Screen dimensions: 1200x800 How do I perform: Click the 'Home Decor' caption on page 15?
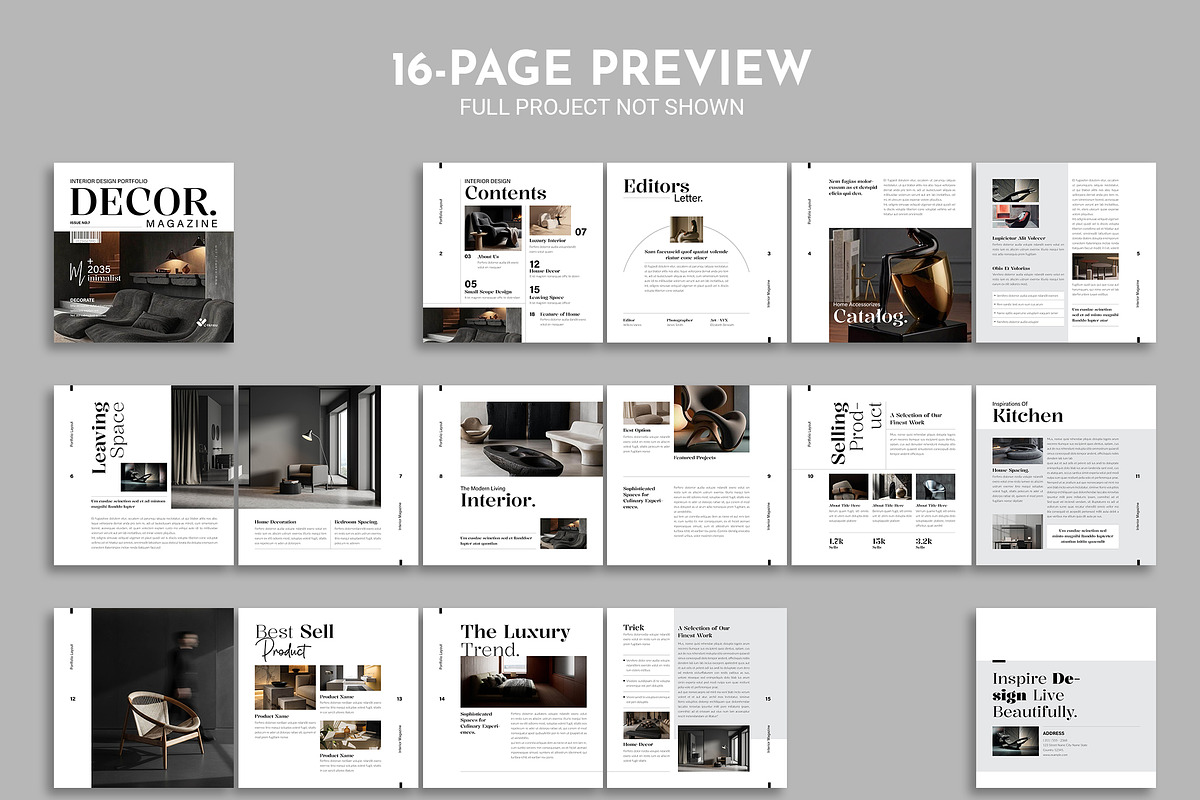point(639,745)
